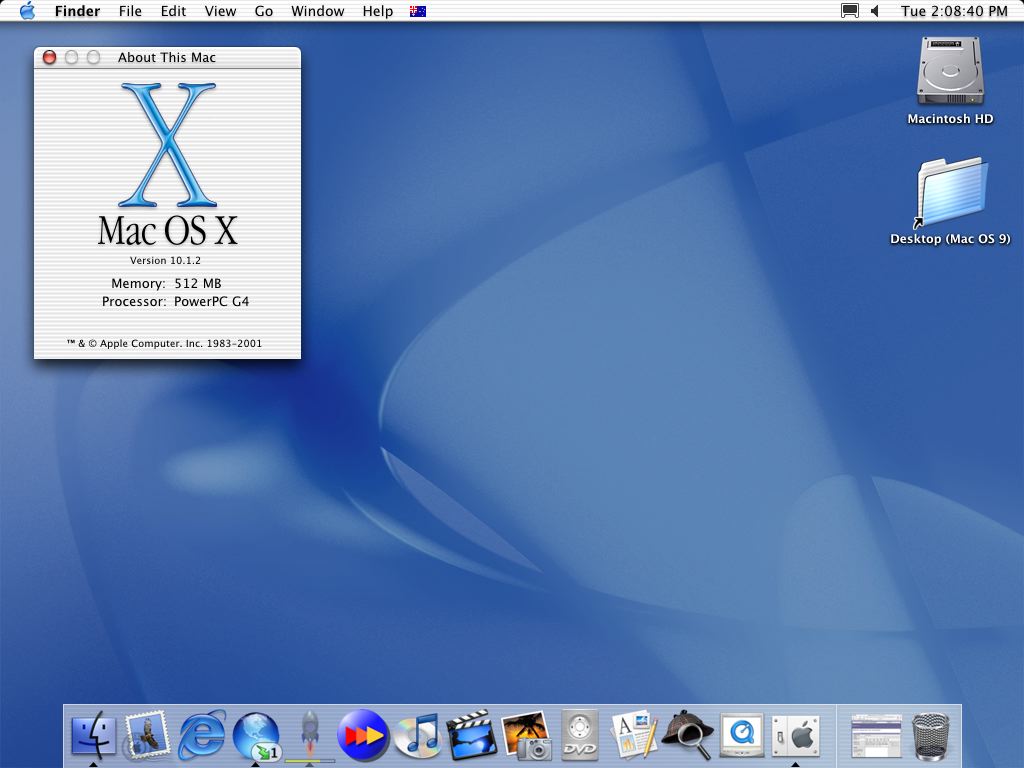
Task: Open the View menu
Action: click(x=220, y=11)
